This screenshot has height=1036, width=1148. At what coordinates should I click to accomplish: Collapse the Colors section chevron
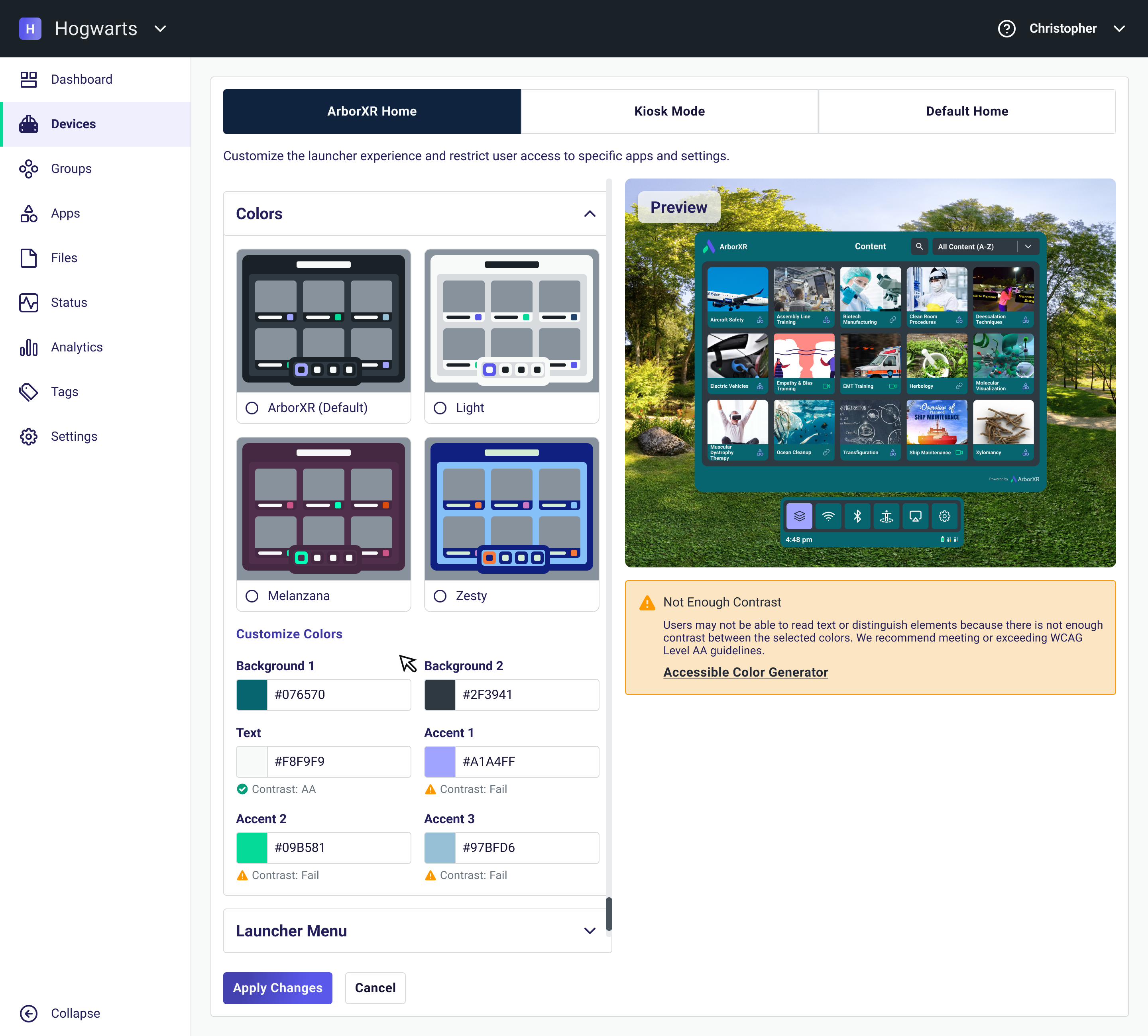[590, 214]
